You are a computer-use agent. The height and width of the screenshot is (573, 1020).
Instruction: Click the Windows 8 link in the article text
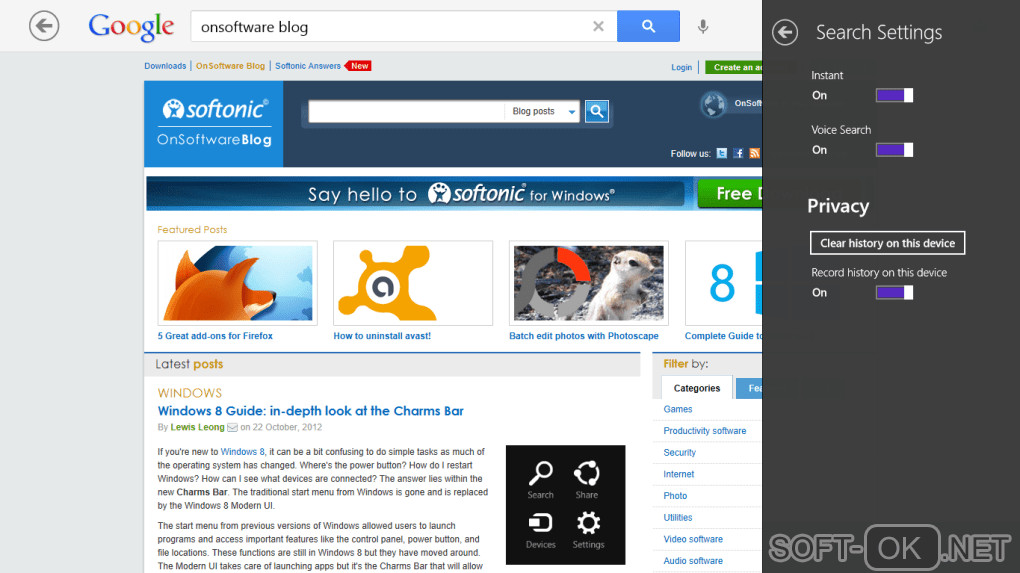(243, 451)
